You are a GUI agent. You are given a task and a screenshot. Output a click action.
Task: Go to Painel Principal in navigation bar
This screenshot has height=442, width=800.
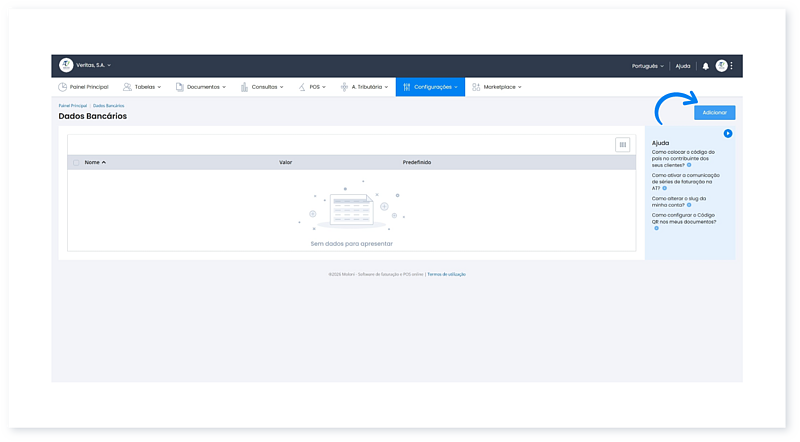click(83, 87)
